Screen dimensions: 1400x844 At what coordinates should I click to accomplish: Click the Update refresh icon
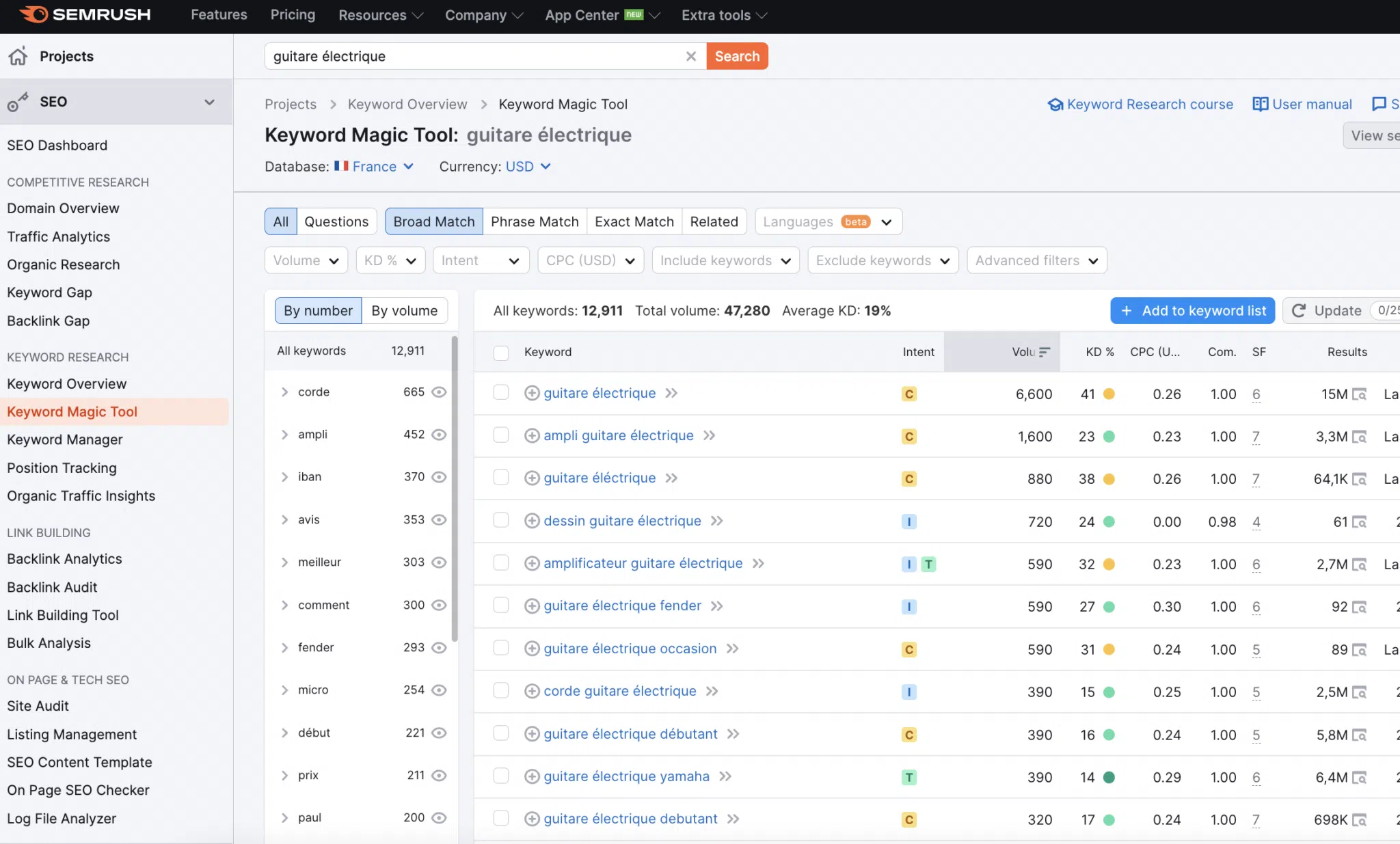click(x=1299, y=311)
